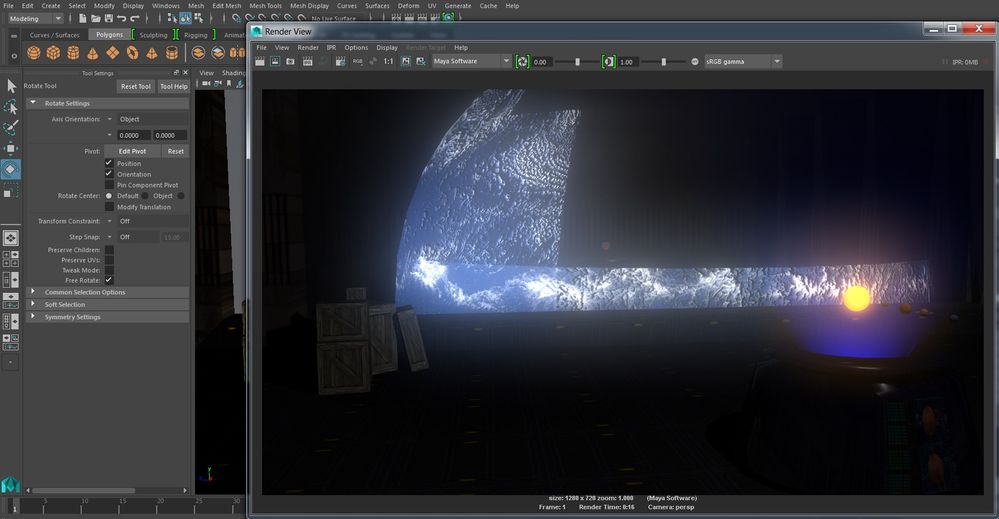Click the gamma value field 1.00
999x519 pixels.
(628, 62)
